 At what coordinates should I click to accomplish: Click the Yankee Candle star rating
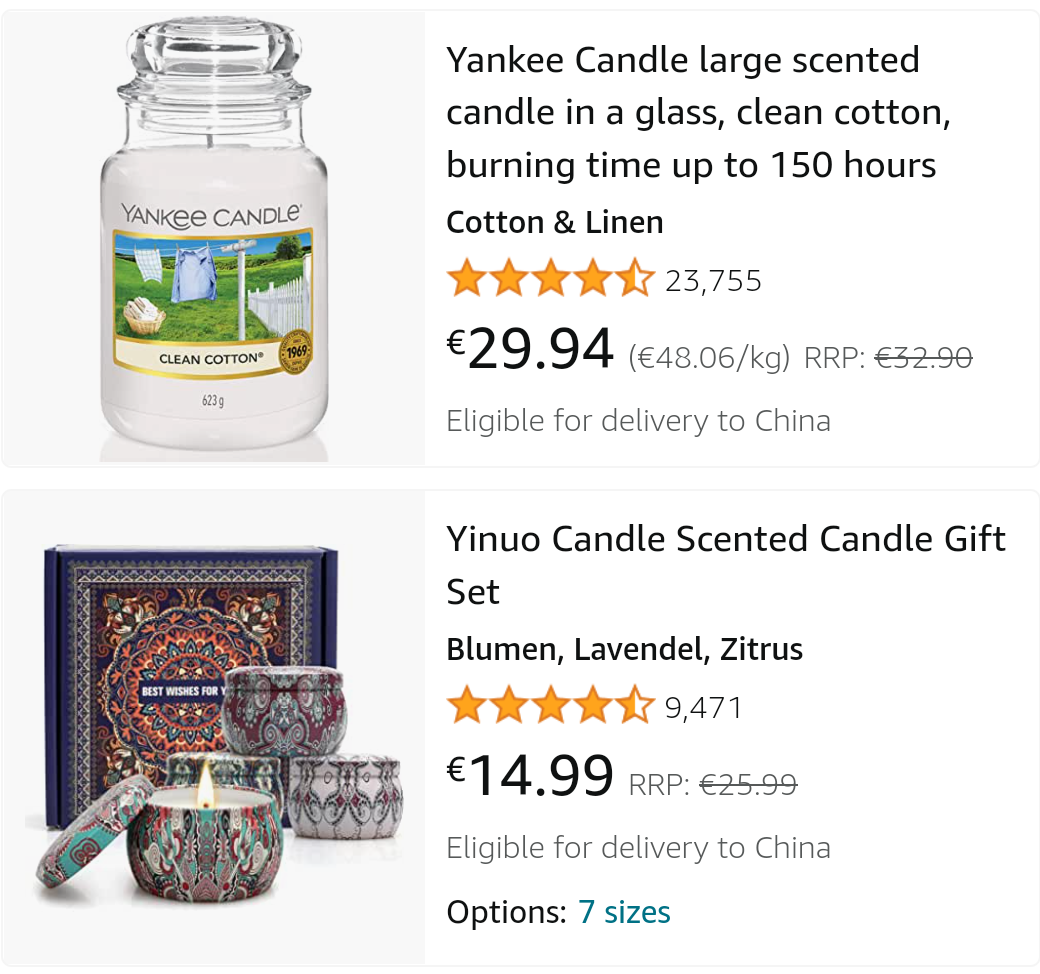point(550,280)
